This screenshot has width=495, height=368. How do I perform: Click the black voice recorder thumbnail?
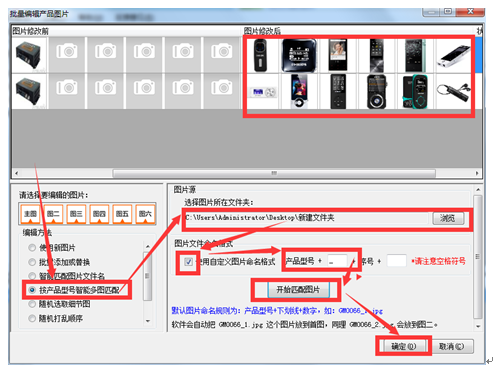260,55
